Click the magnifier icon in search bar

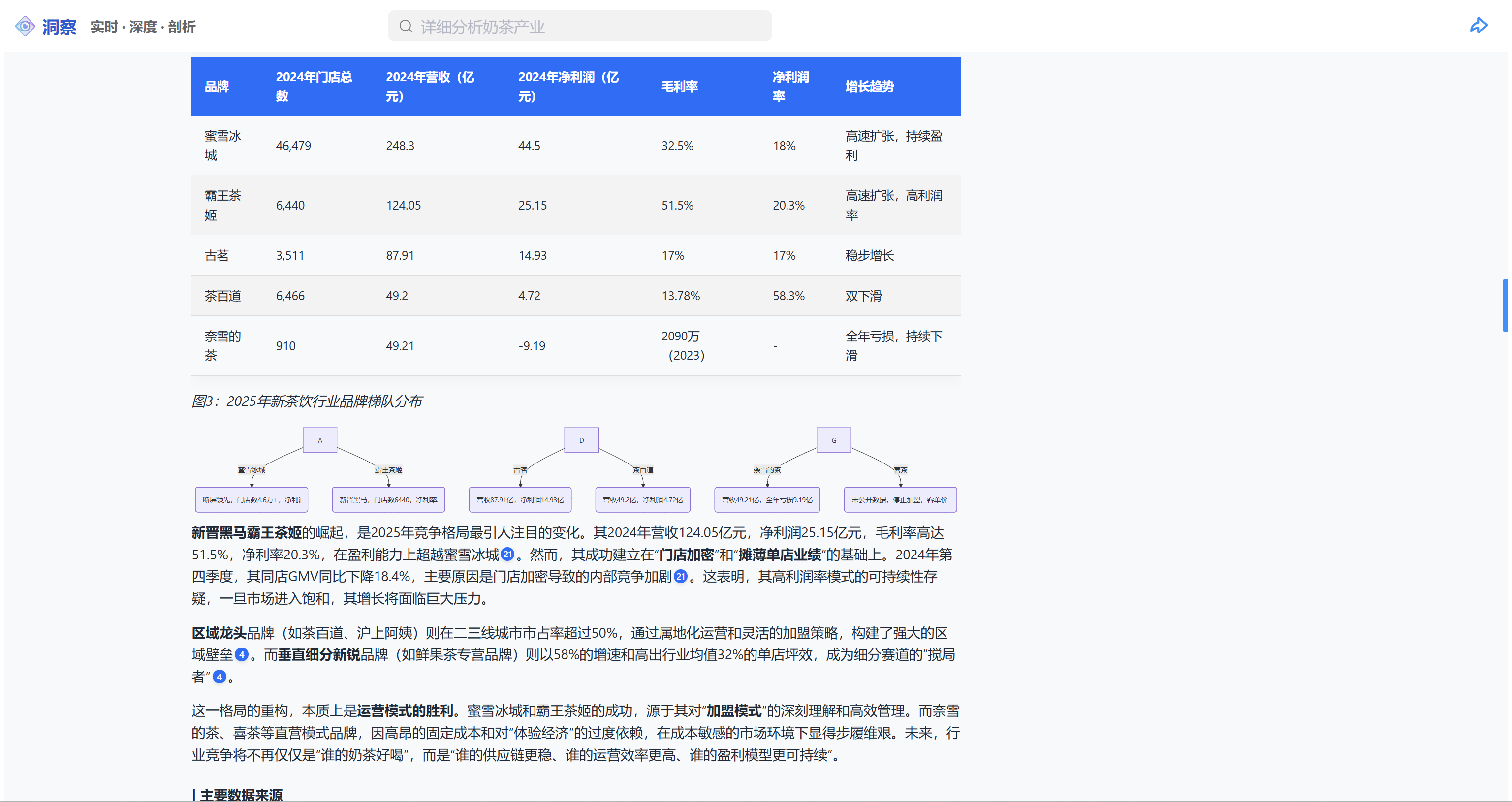(406, 27)
